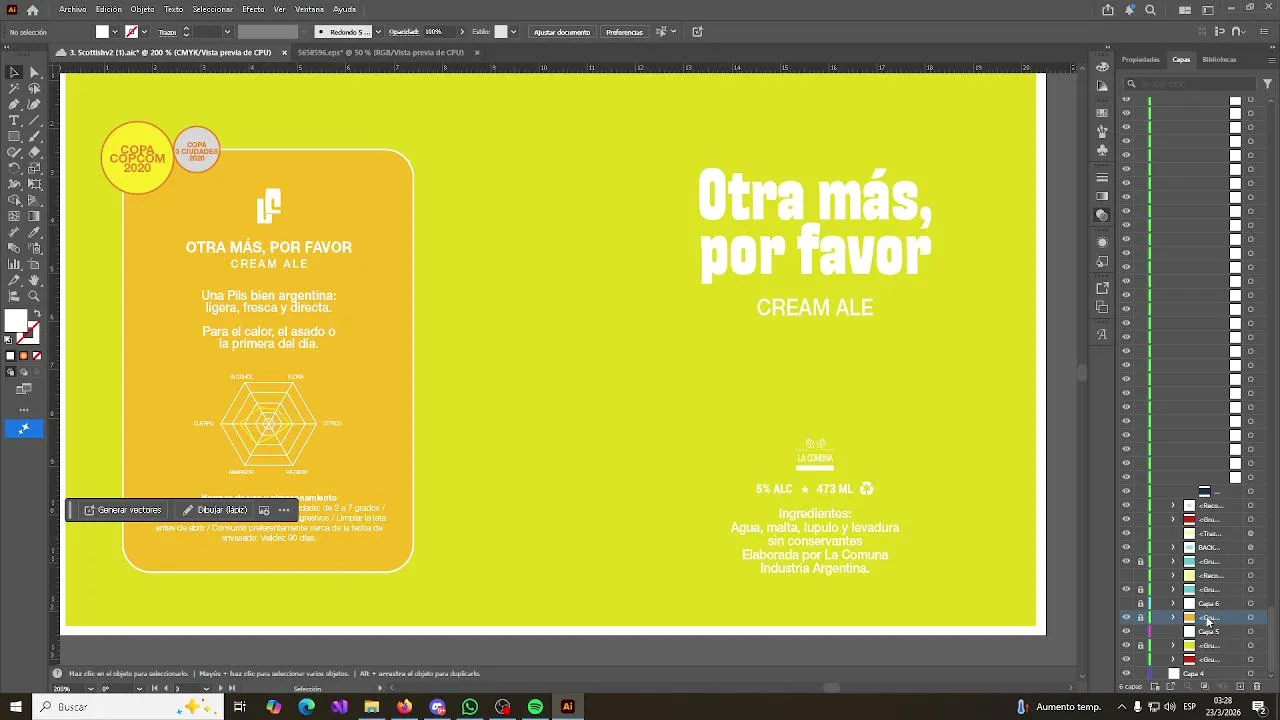This screenshot has height=720, width=1280.
Task: Open the search icon in the top-right bar
Action: click(x=1150, y=10)
